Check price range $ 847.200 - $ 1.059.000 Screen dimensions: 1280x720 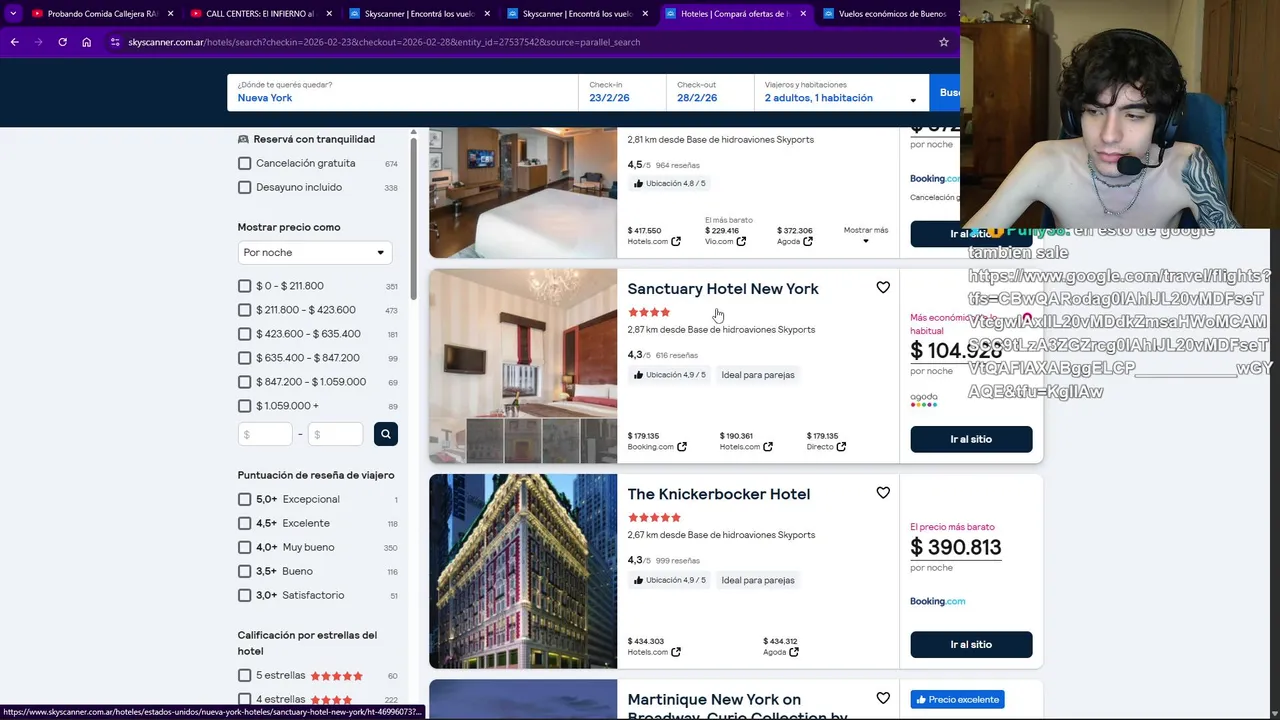click(245, 382)
